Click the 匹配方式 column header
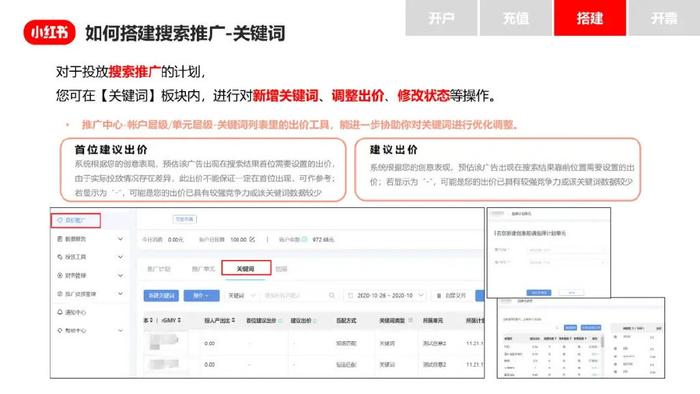Image resolution: width=700 pixels, height=394 pixels. 346,320
